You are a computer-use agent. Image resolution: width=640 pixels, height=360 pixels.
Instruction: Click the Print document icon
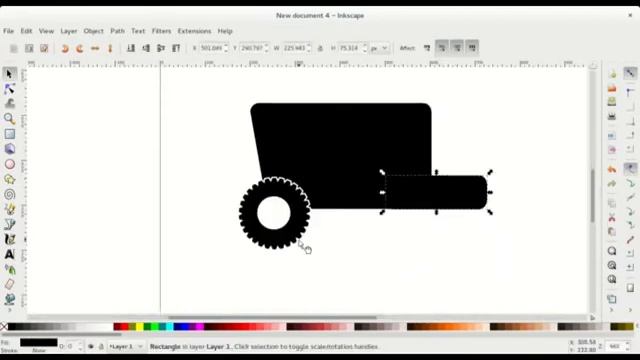[611, 116]
